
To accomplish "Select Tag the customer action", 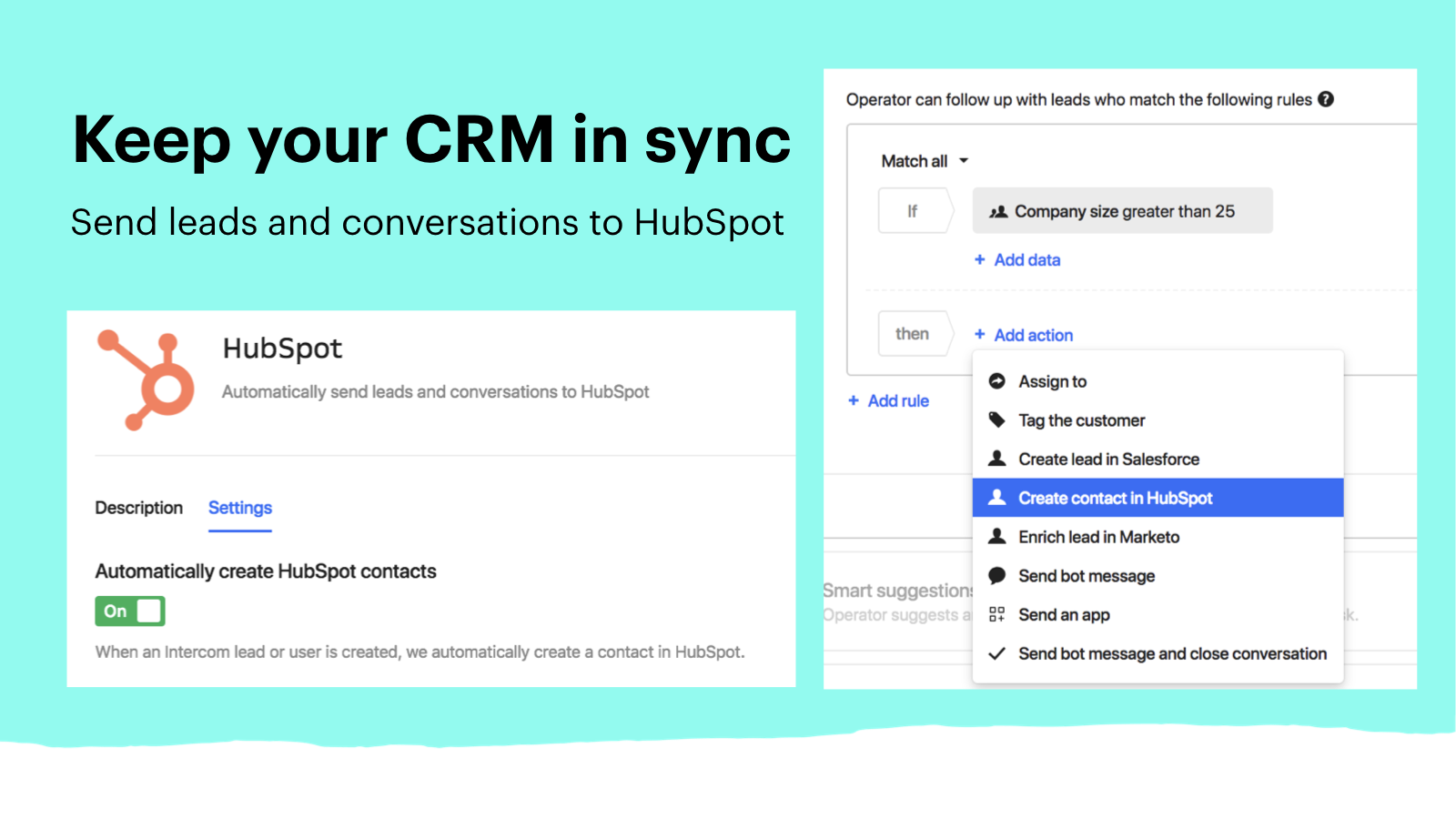I will (x=1158, y=420).
